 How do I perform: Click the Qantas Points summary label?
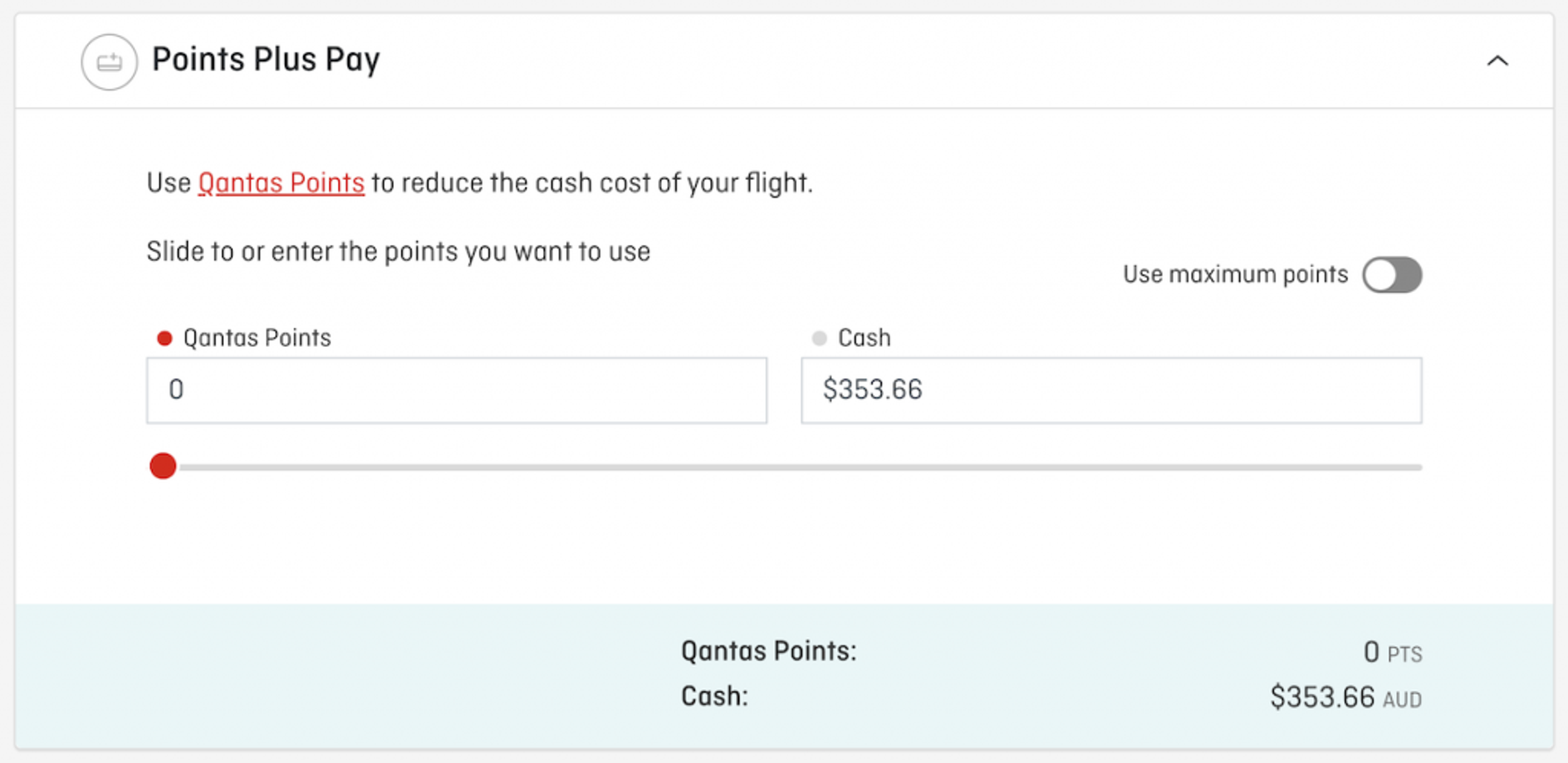[768, 651]
